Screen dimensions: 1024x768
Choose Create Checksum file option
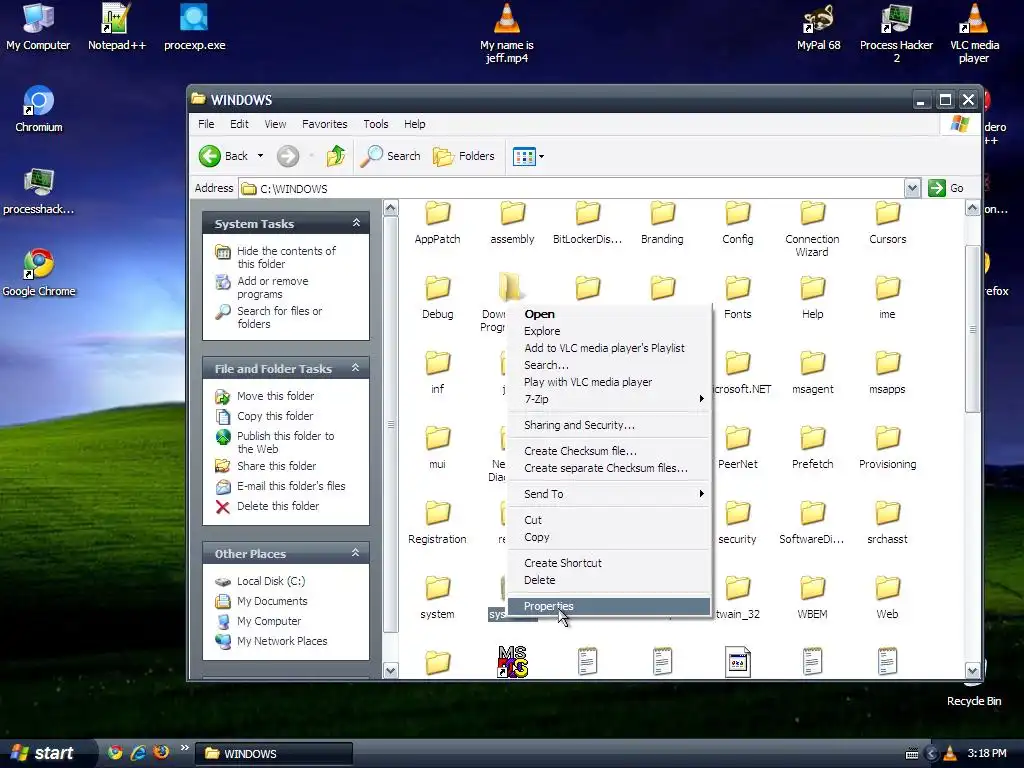coord(609,451)
